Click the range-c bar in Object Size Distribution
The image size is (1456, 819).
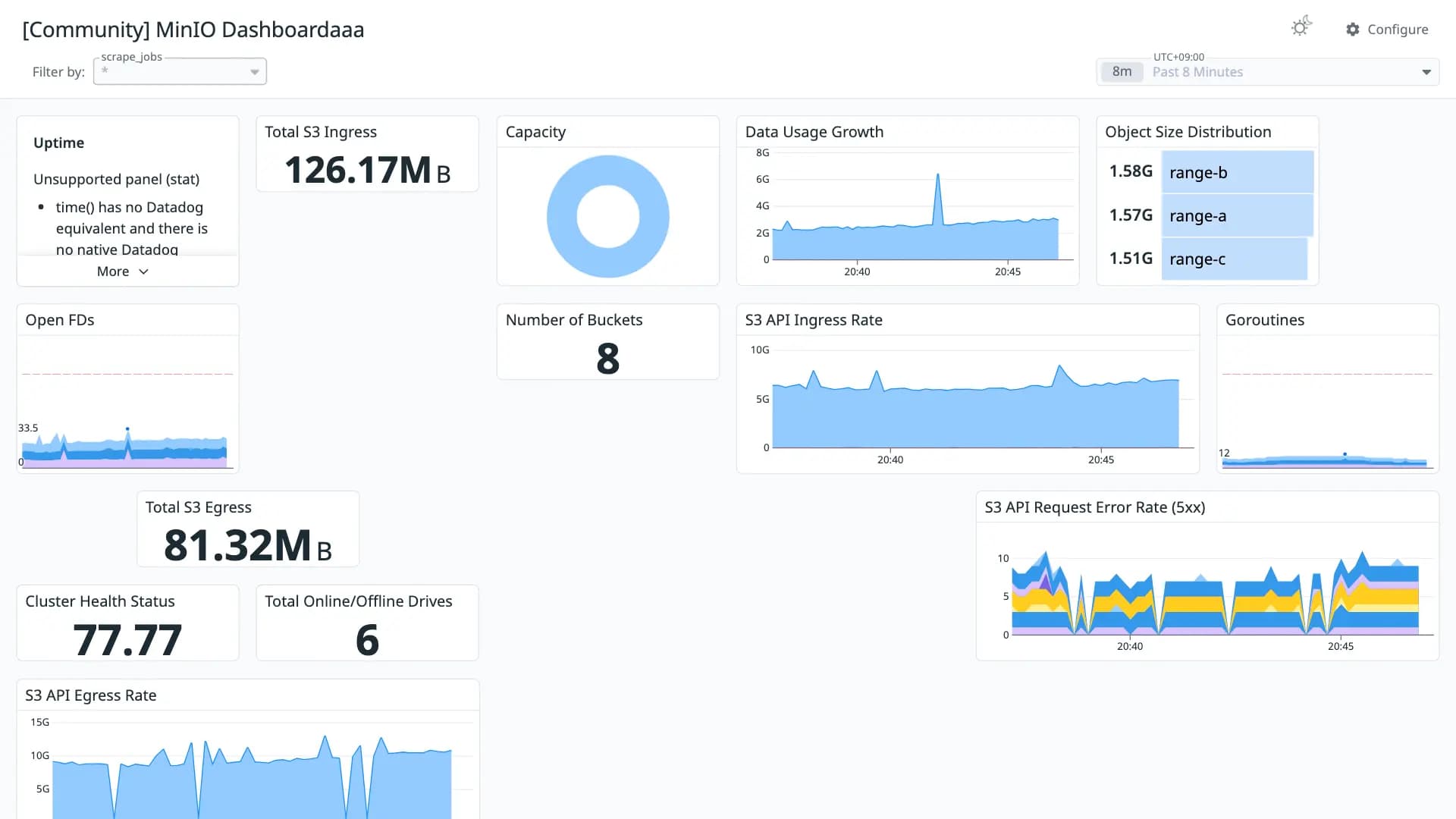coord(1235,259)
